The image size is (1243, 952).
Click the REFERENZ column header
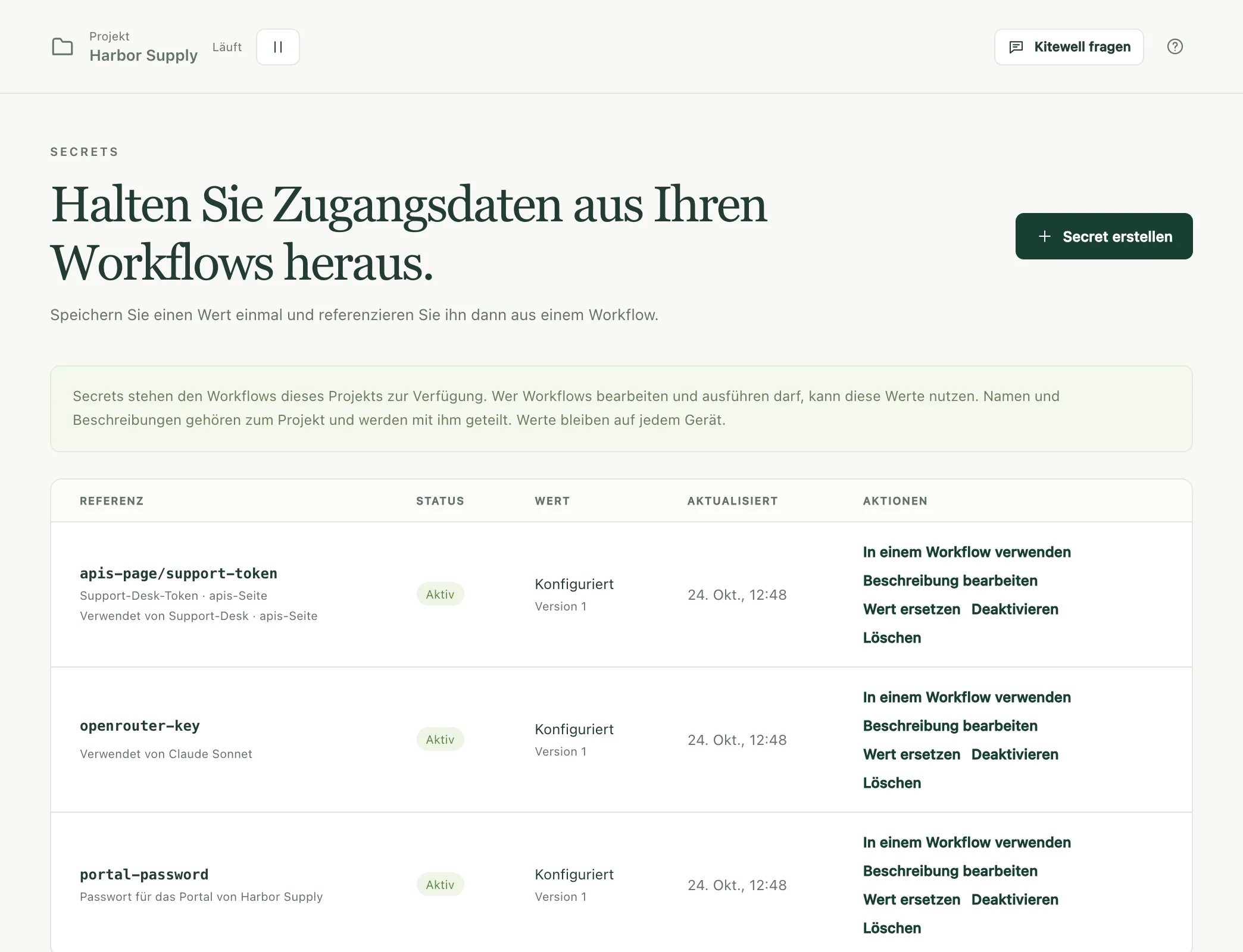[x=112, y=501]
